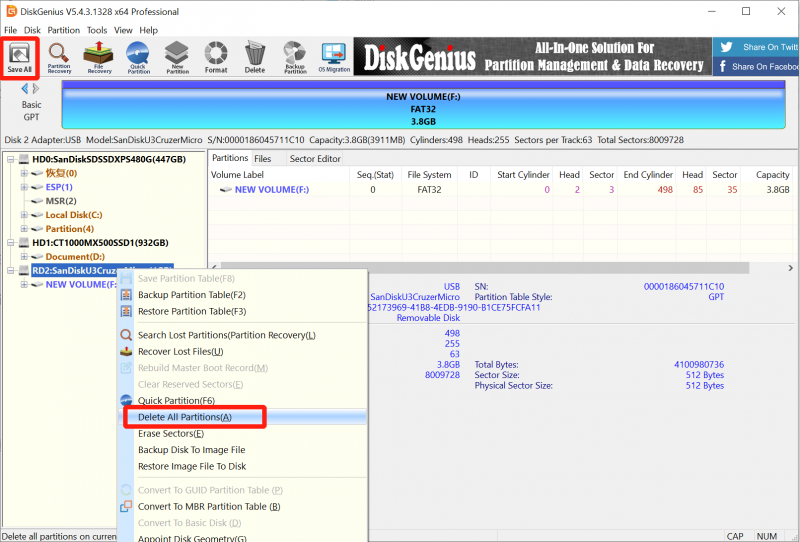Click the Seq.(Stat) column header
Image resolution: width=800 pixels, height=542 pixels.
[375, 175]
